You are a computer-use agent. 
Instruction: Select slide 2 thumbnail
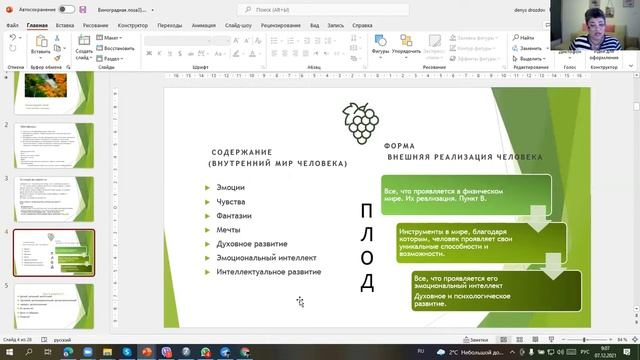point(54,146)
